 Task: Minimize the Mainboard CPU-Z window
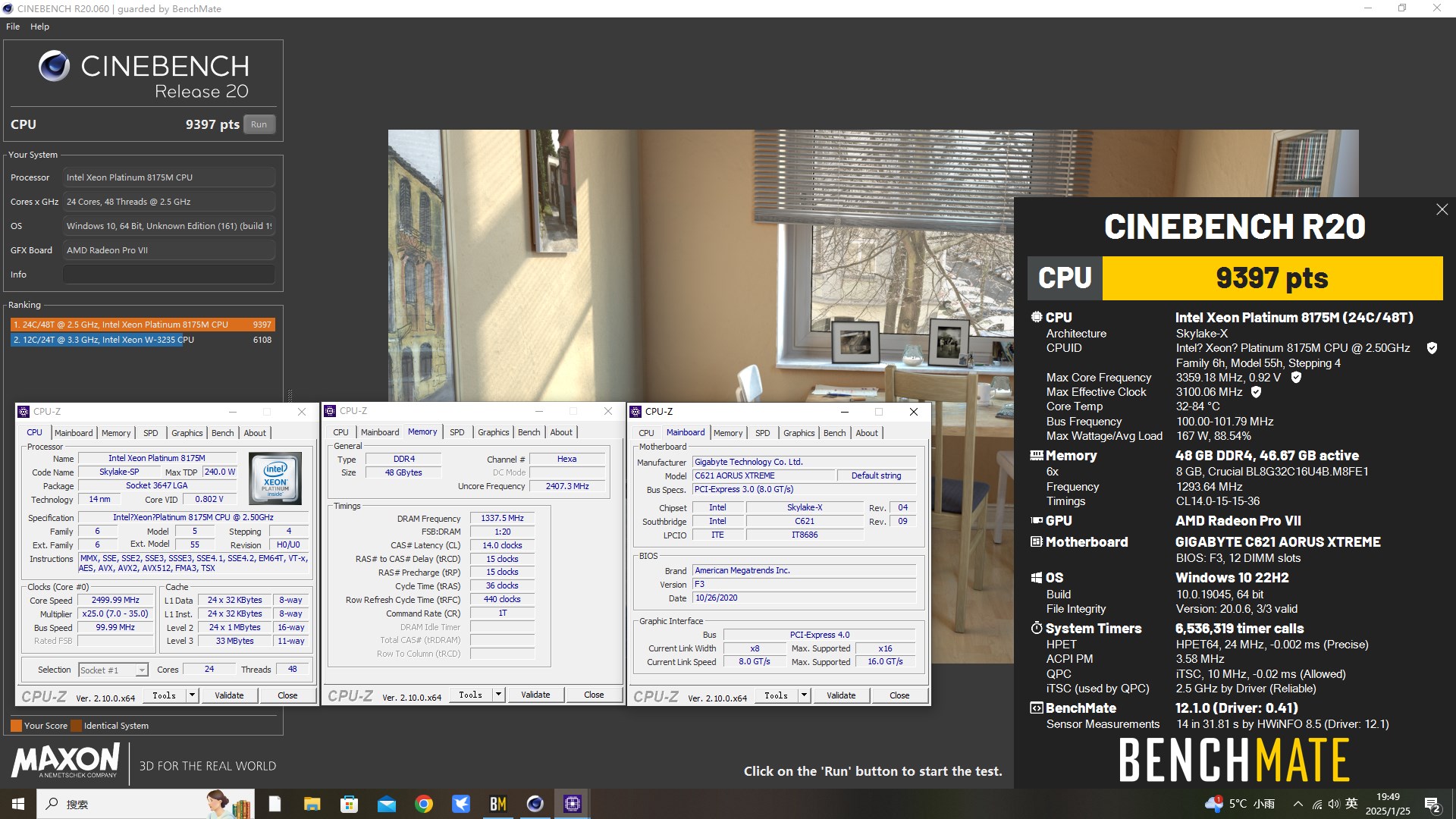coord(844,412)
